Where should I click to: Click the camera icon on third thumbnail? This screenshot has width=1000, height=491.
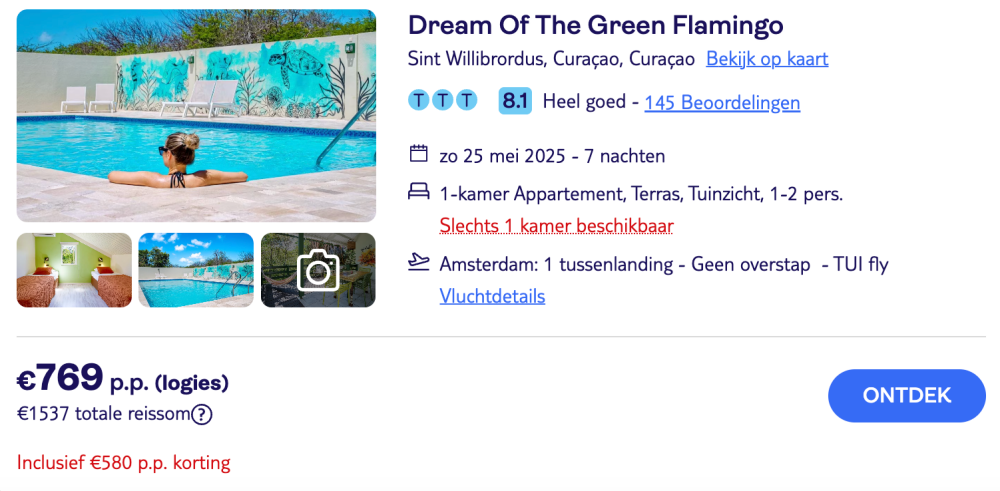pos(318,270)
